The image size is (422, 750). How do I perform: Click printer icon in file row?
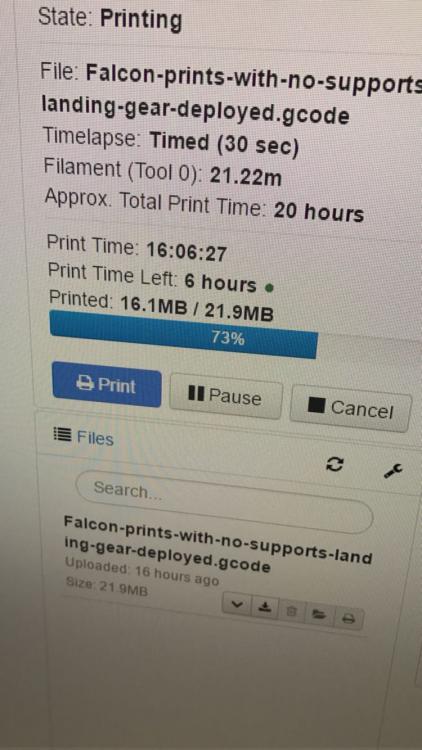348,618
